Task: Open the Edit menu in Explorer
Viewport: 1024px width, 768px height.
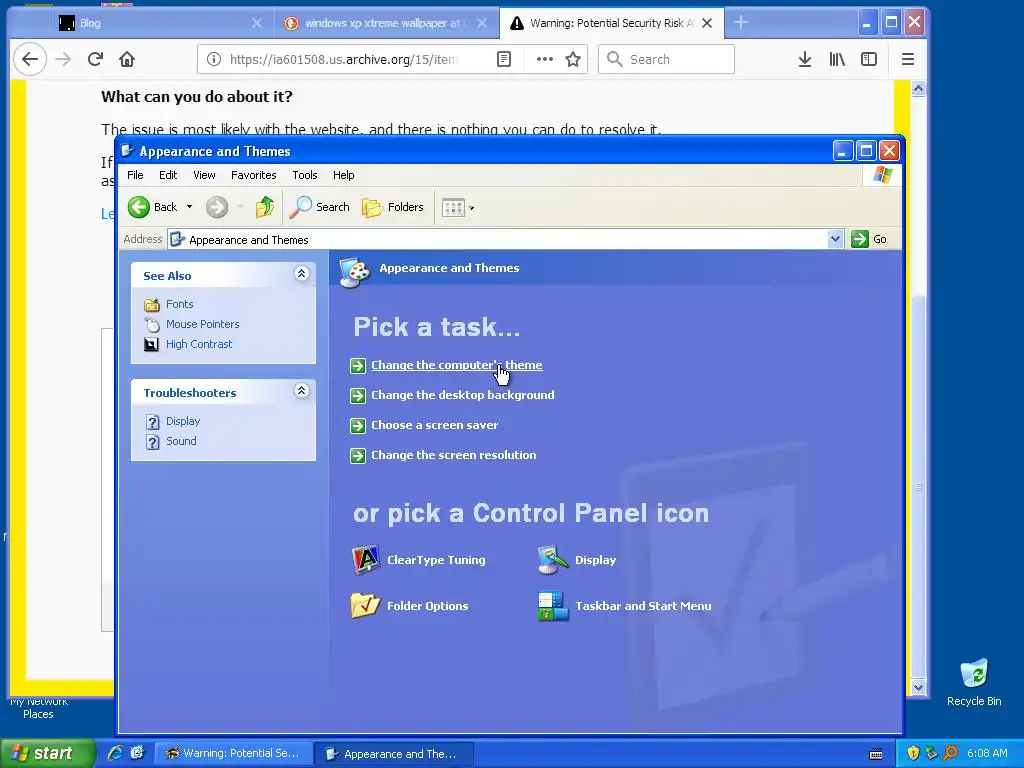Action: pyautogui.click(x=168, y=175)
